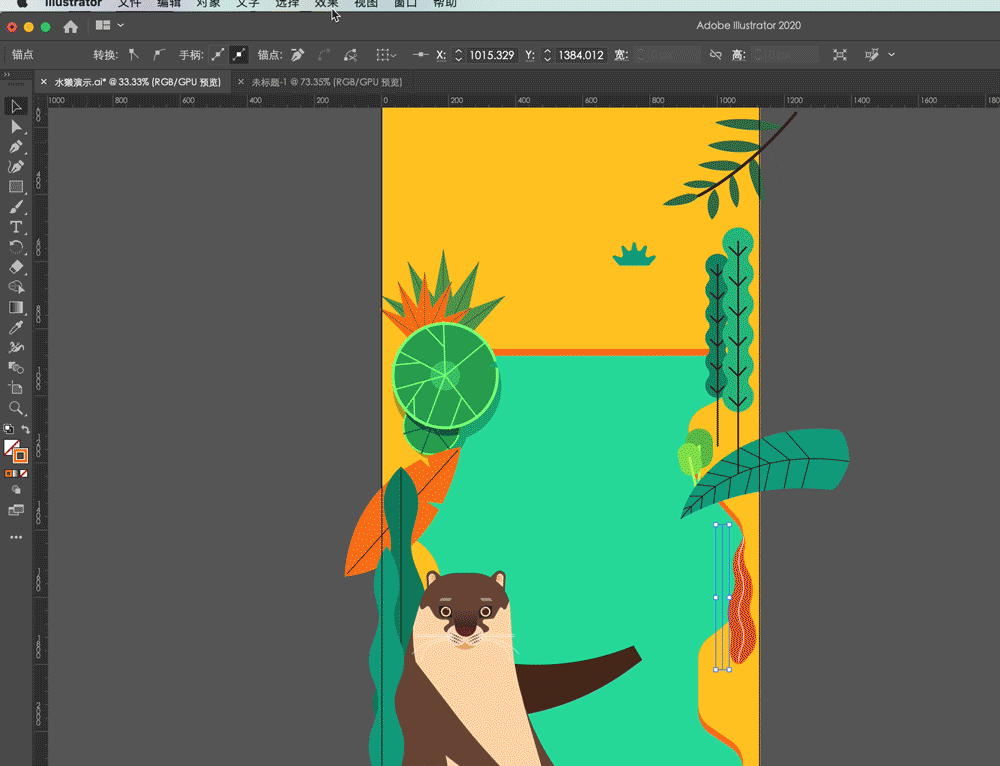Screen dimensions: 1000x766
Task: Click the orange stroke color swatch
Action: [20, 456]
